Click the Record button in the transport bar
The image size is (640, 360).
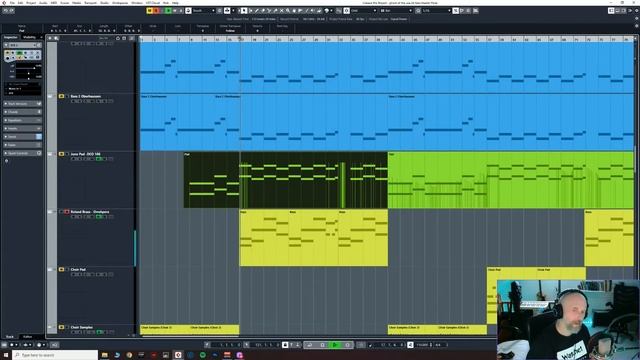(x=347, y=345)
